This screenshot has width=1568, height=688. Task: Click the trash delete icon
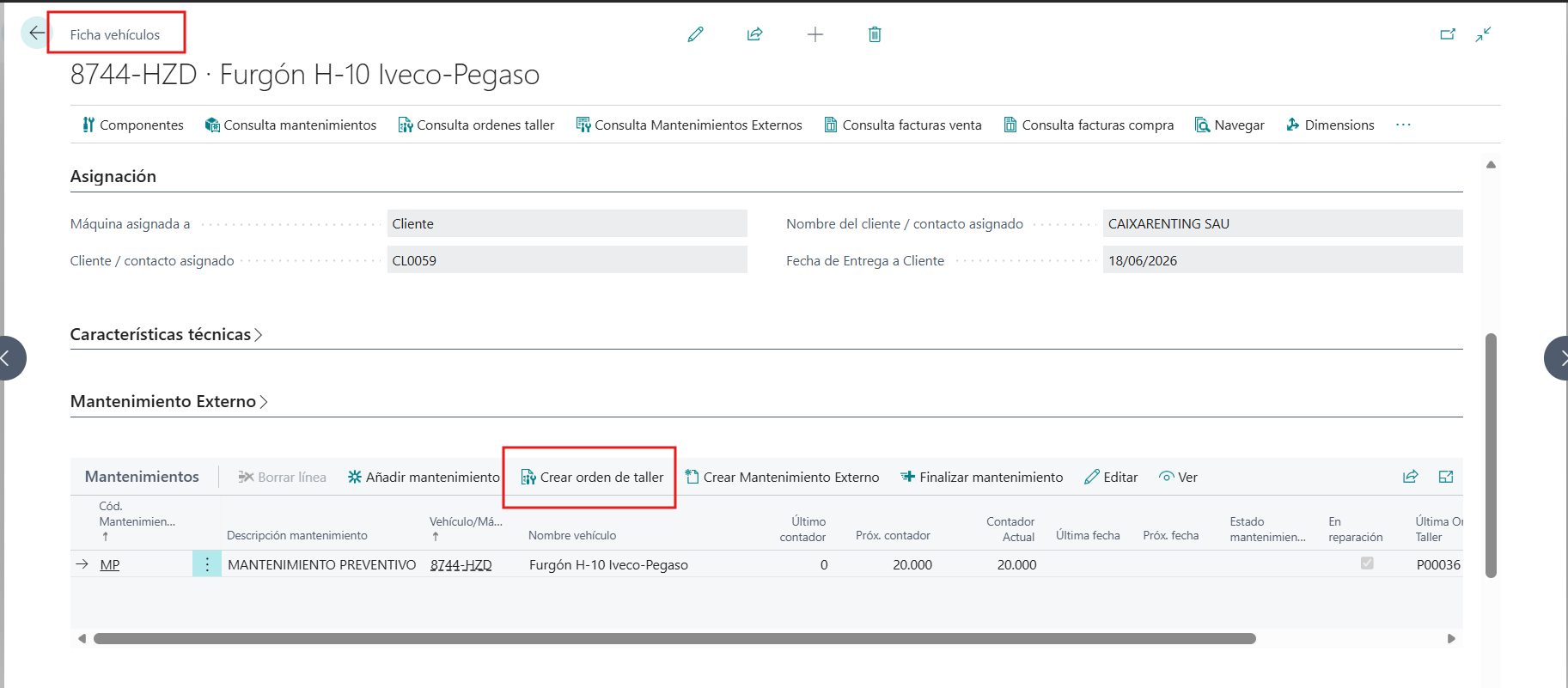pyautogui.click(x=875, y=34)
